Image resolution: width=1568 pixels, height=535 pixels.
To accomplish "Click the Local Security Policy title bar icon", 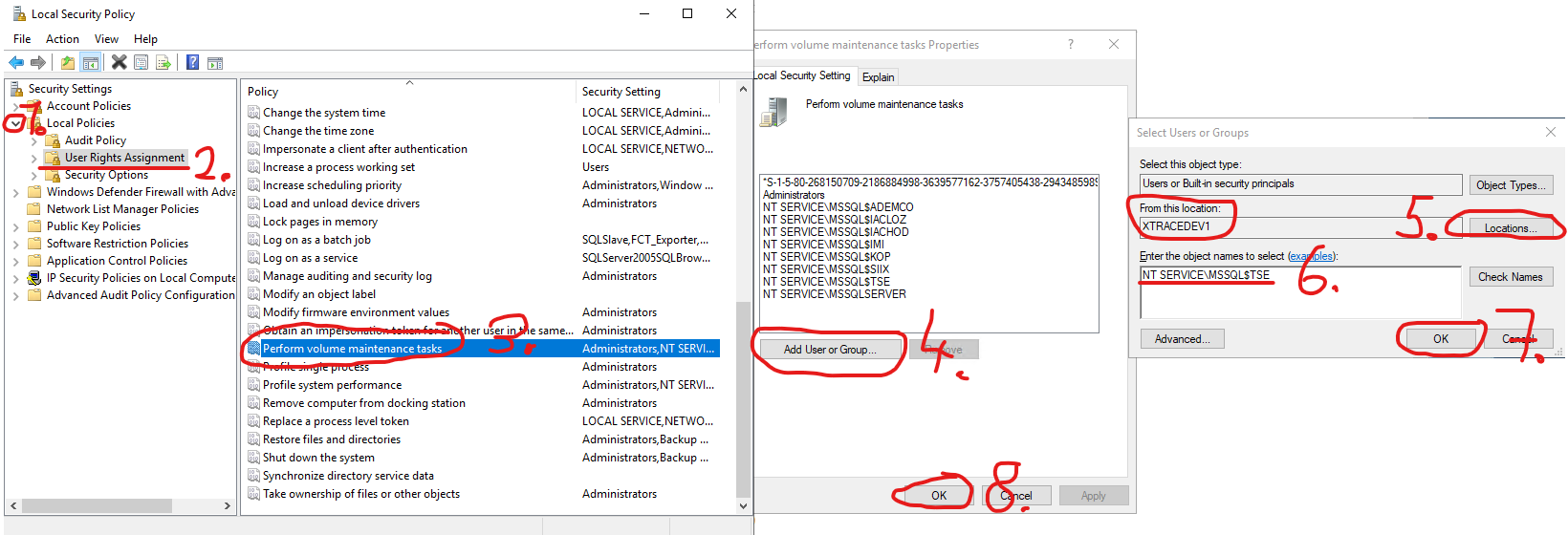I will point(18,13).
